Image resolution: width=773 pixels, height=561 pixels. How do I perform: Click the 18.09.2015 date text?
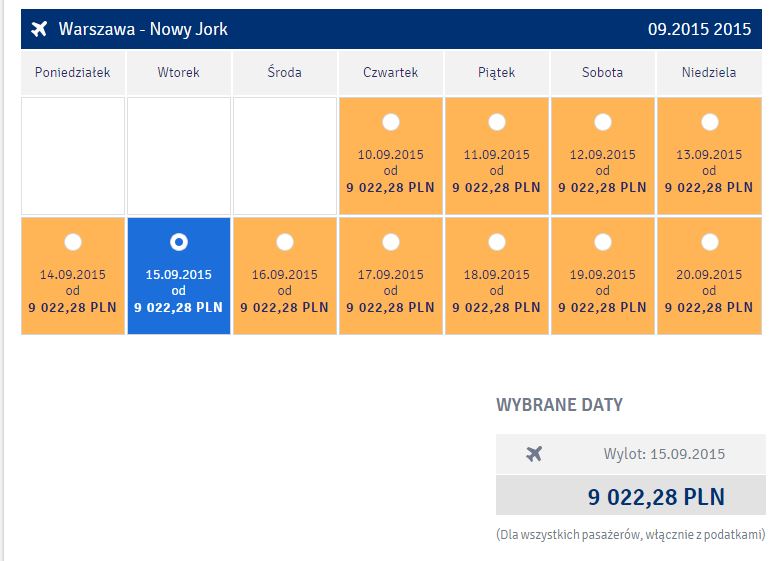point(496,275)
